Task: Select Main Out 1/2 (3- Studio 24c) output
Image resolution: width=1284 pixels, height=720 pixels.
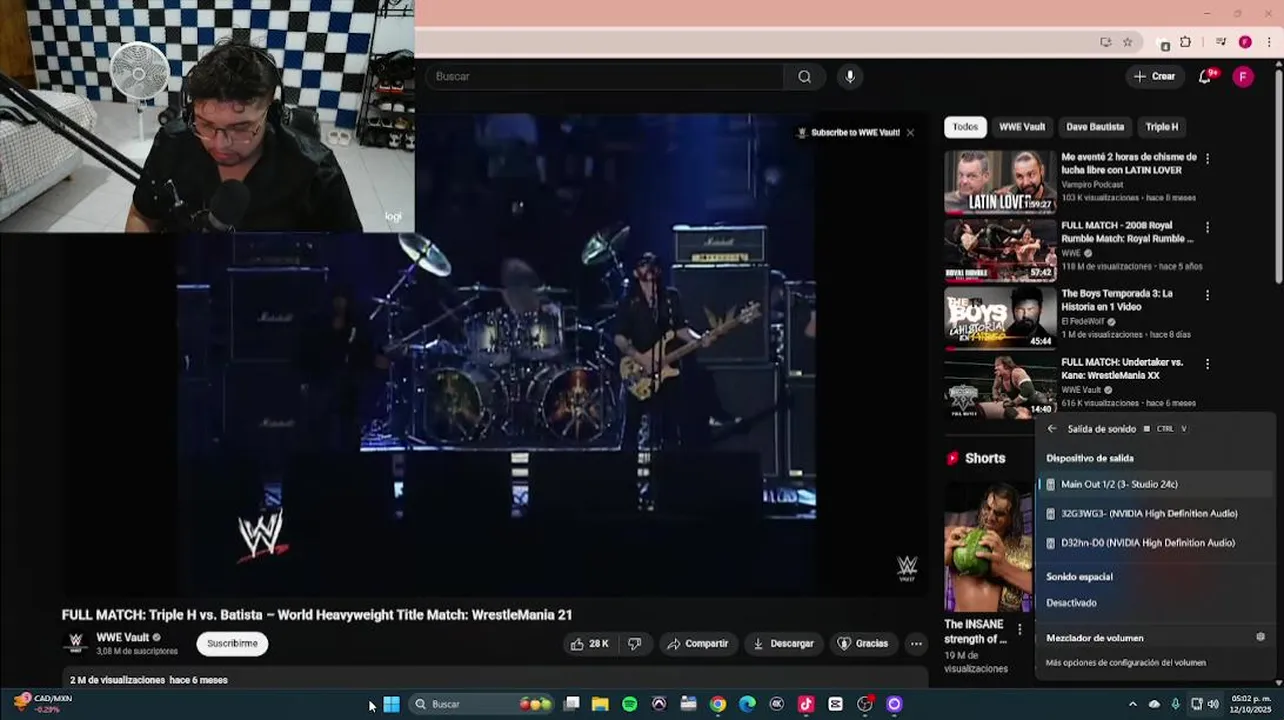Action: pyautogui.click(x=1155, y=484)
